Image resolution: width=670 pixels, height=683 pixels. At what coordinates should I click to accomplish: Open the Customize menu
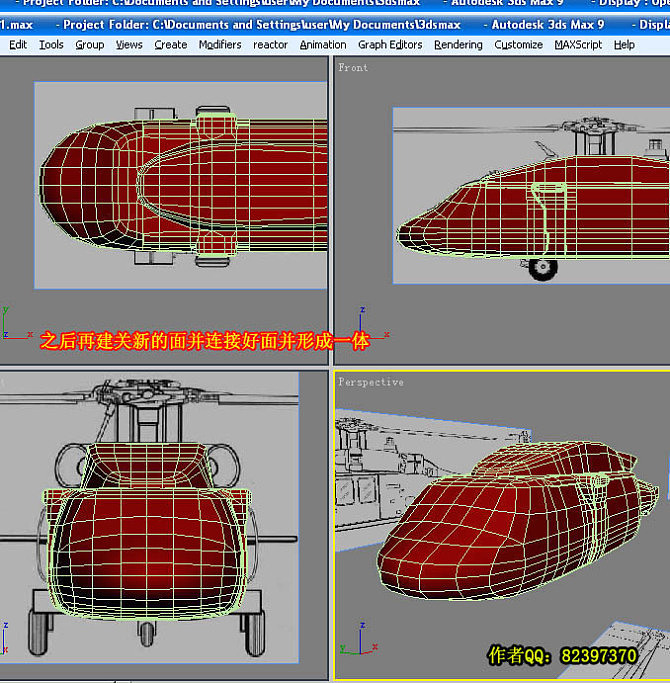point(518,45)
